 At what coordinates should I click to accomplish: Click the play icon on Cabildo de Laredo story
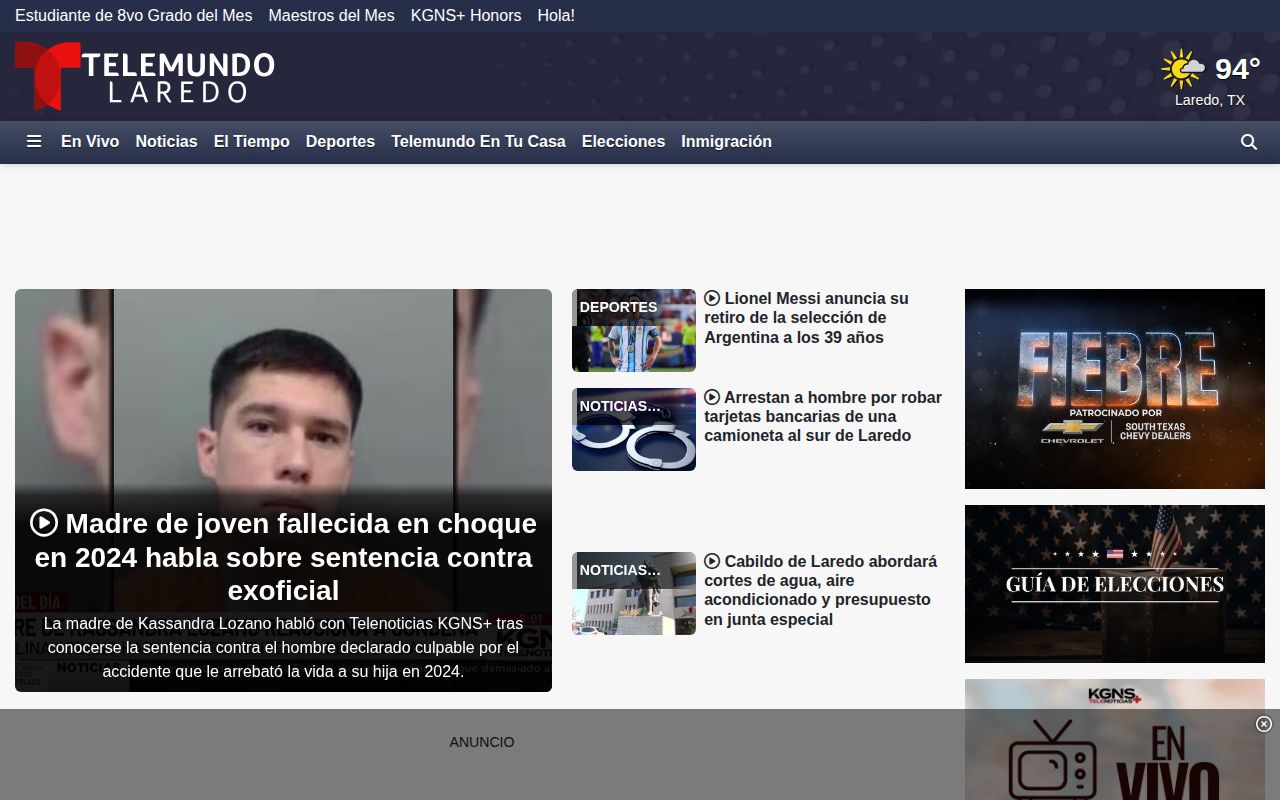click(712, 561)
